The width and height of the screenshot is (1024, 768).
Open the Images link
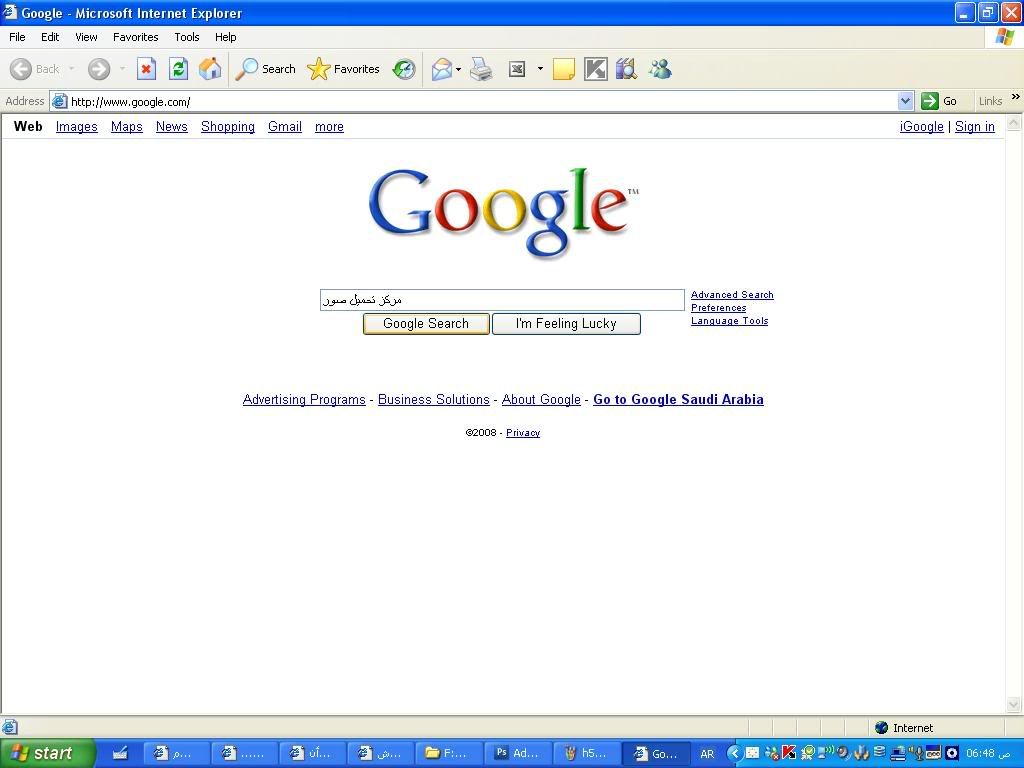76,127
